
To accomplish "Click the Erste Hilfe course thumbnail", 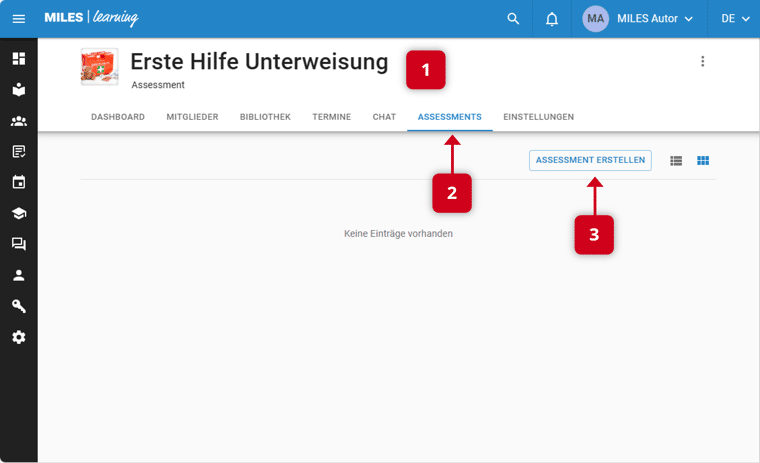I will click(x=99, y=67).
